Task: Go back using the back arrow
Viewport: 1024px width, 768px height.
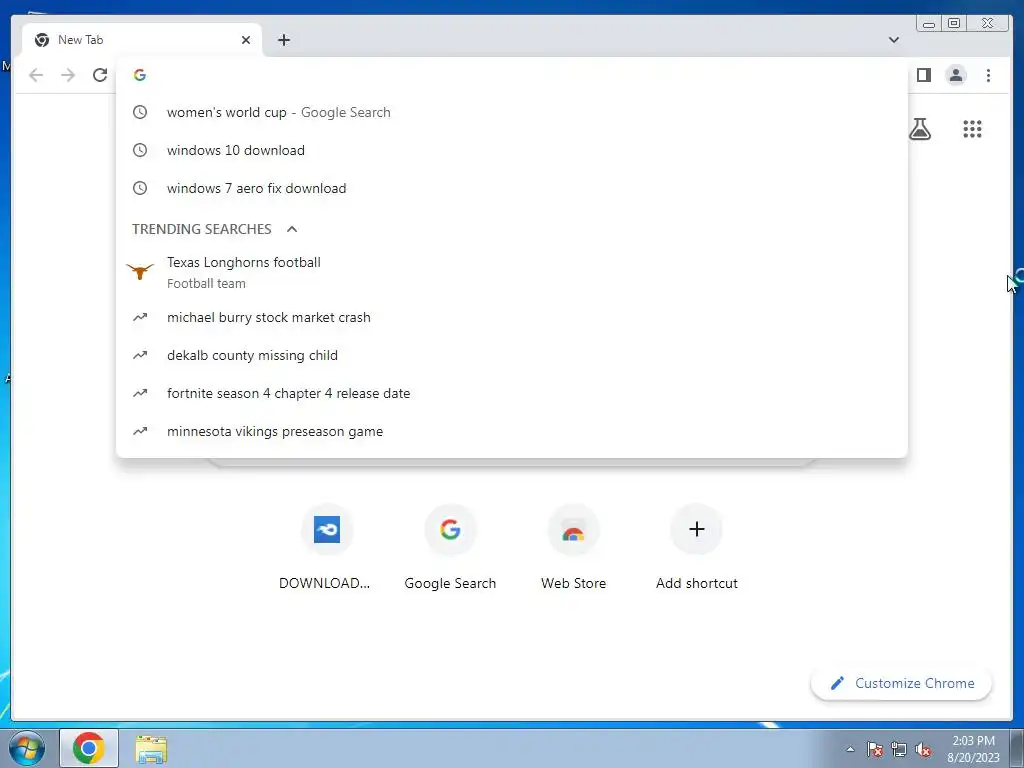Action: tap(36, 75)
